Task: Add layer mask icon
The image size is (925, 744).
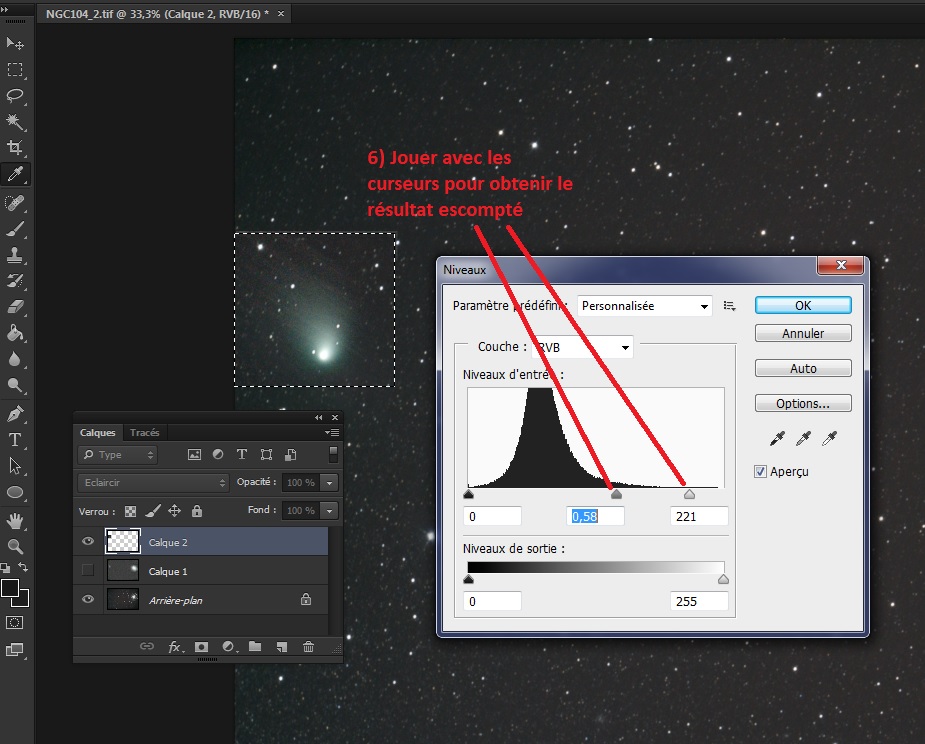Action: 201,647
